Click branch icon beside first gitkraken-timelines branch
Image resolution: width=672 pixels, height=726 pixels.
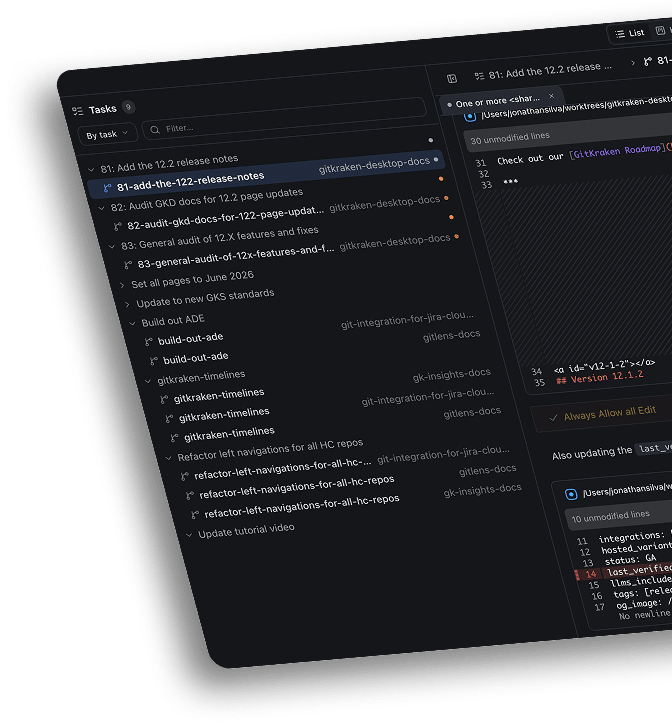pos(163,400)
